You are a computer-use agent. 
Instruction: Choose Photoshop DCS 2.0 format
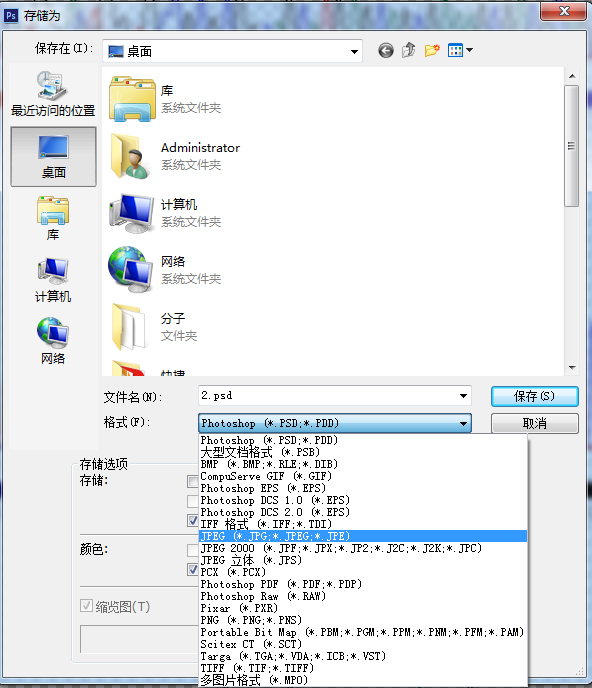363,512
